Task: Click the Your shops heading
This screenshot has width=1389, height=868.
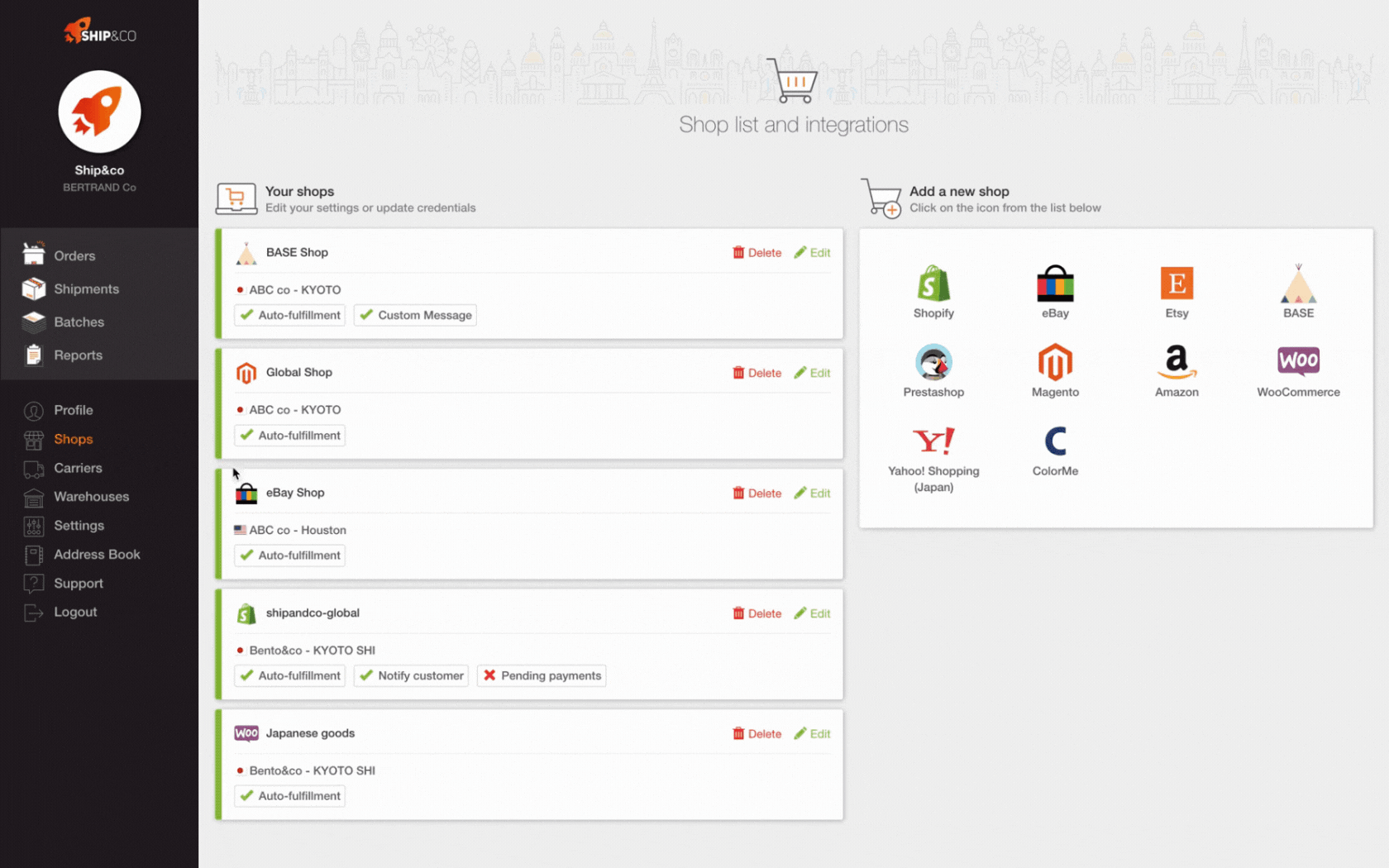Action: pos(299,191)
